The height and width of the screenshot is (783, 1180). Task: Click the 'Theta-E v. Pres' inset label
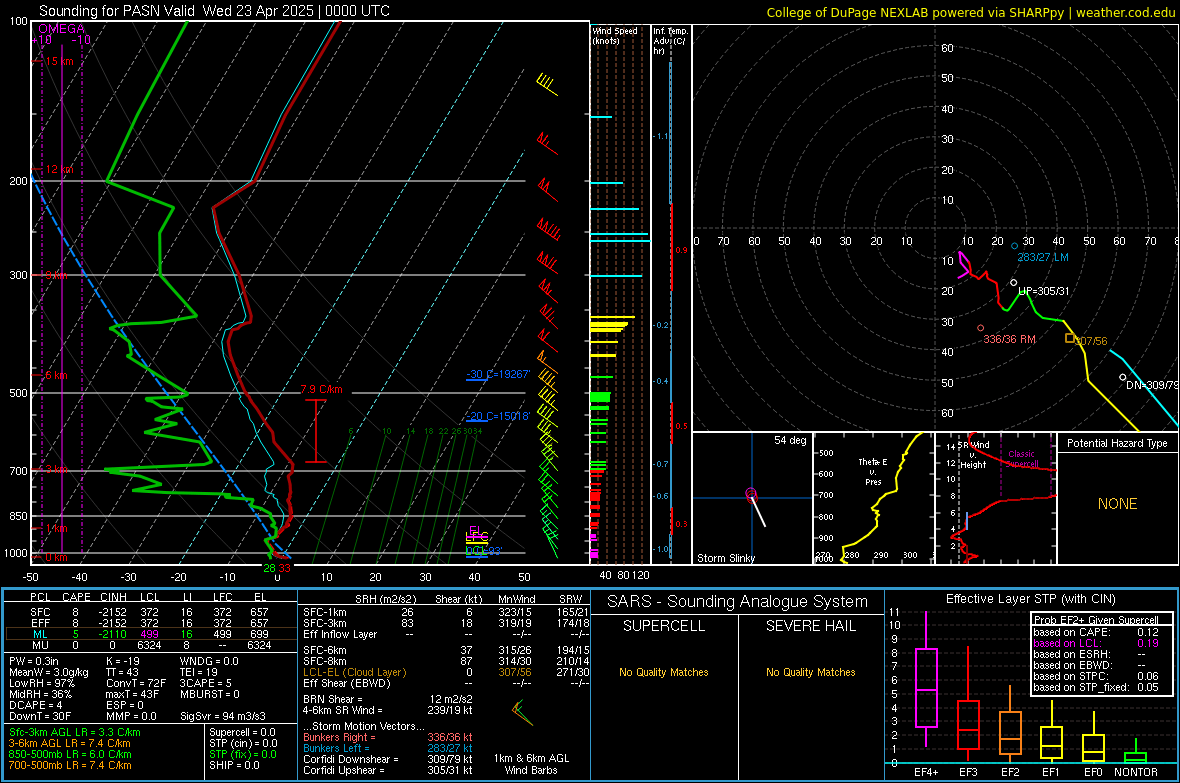[x=873, y=471]
